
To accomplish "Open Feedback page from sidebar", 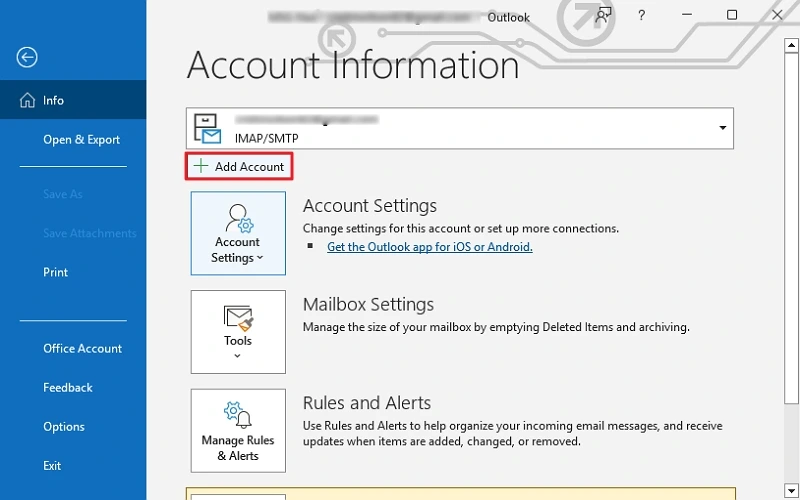I will coord(68,388).
